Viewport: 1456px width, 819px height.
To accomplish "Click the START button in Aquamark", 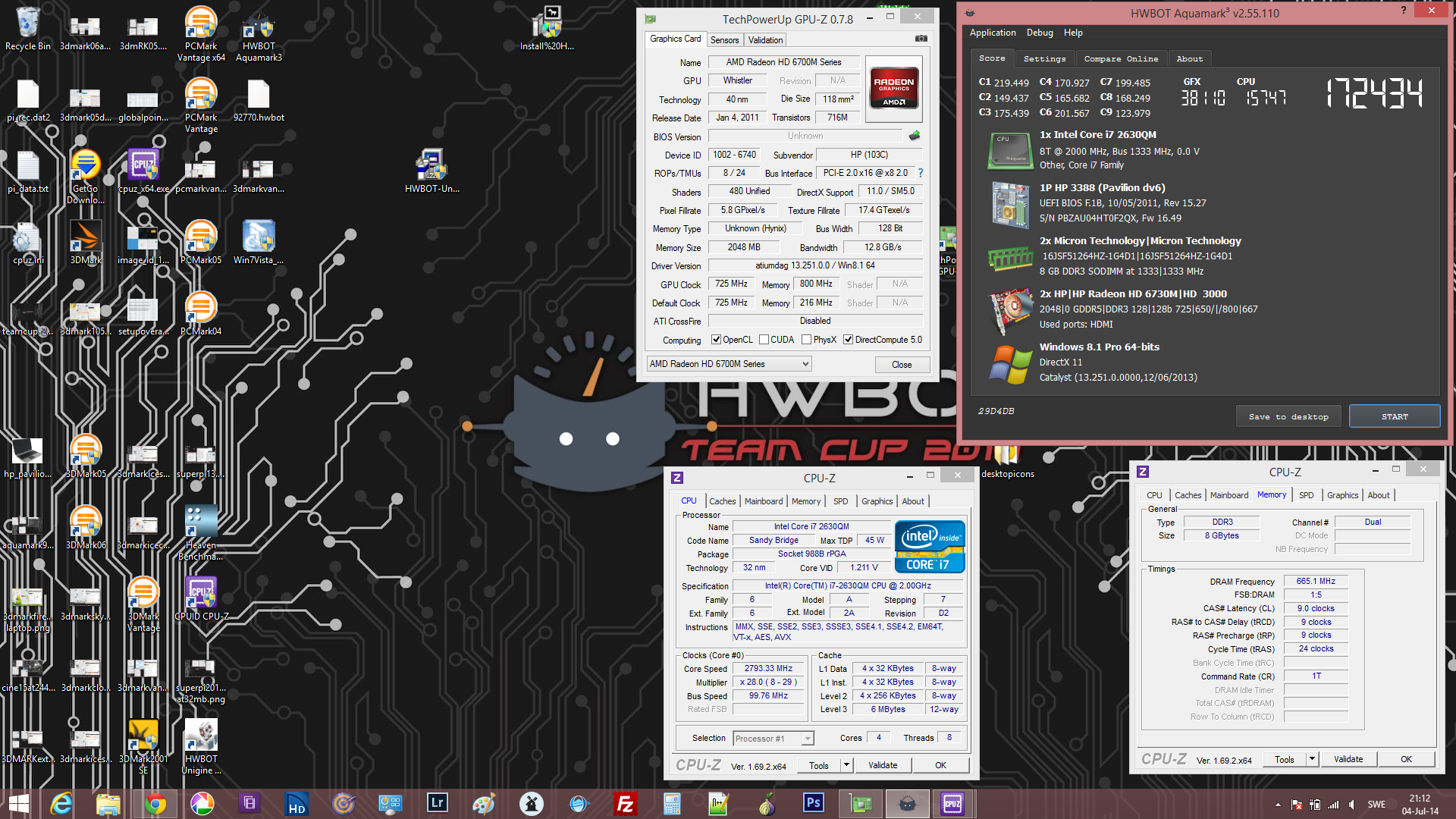I will (1394, 416).
